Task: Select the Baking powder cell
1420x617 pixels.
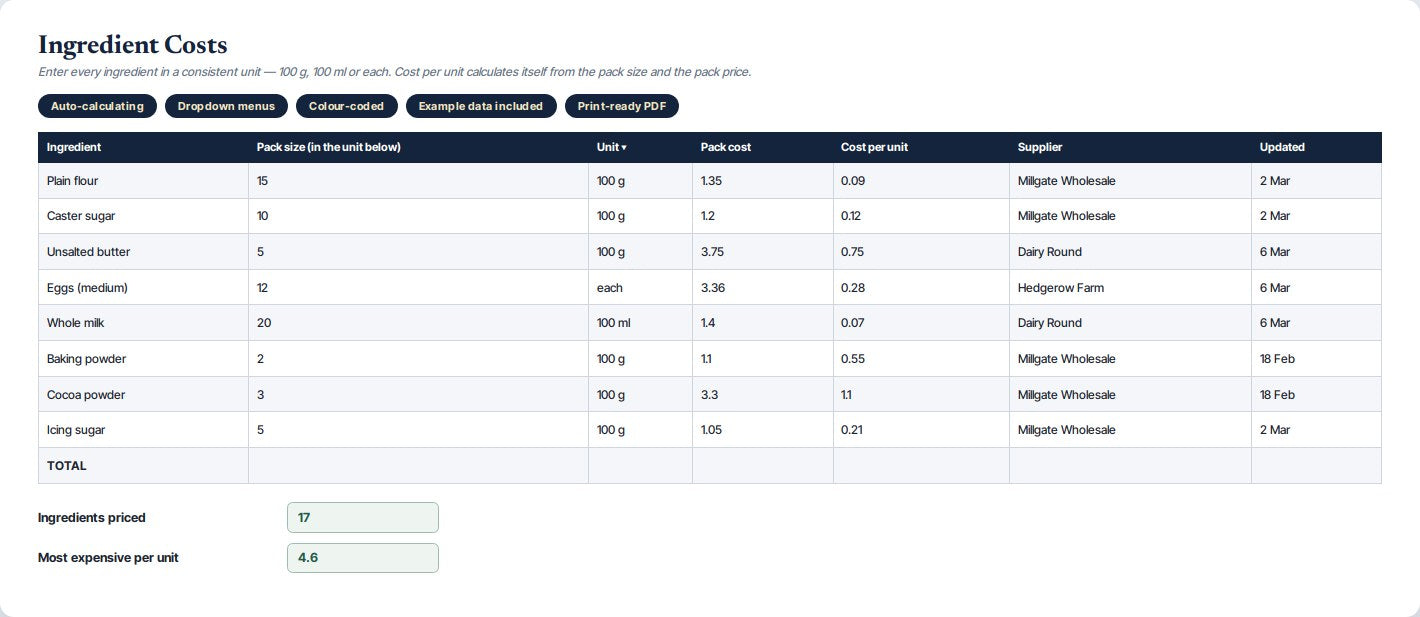Action: 143,359
